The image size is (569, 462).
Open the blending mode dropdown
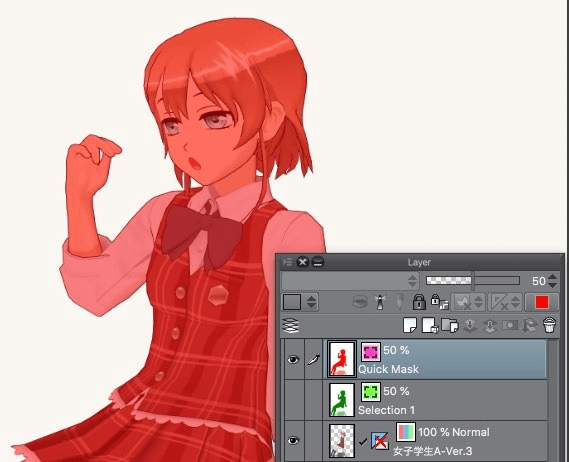click(350, 281)
